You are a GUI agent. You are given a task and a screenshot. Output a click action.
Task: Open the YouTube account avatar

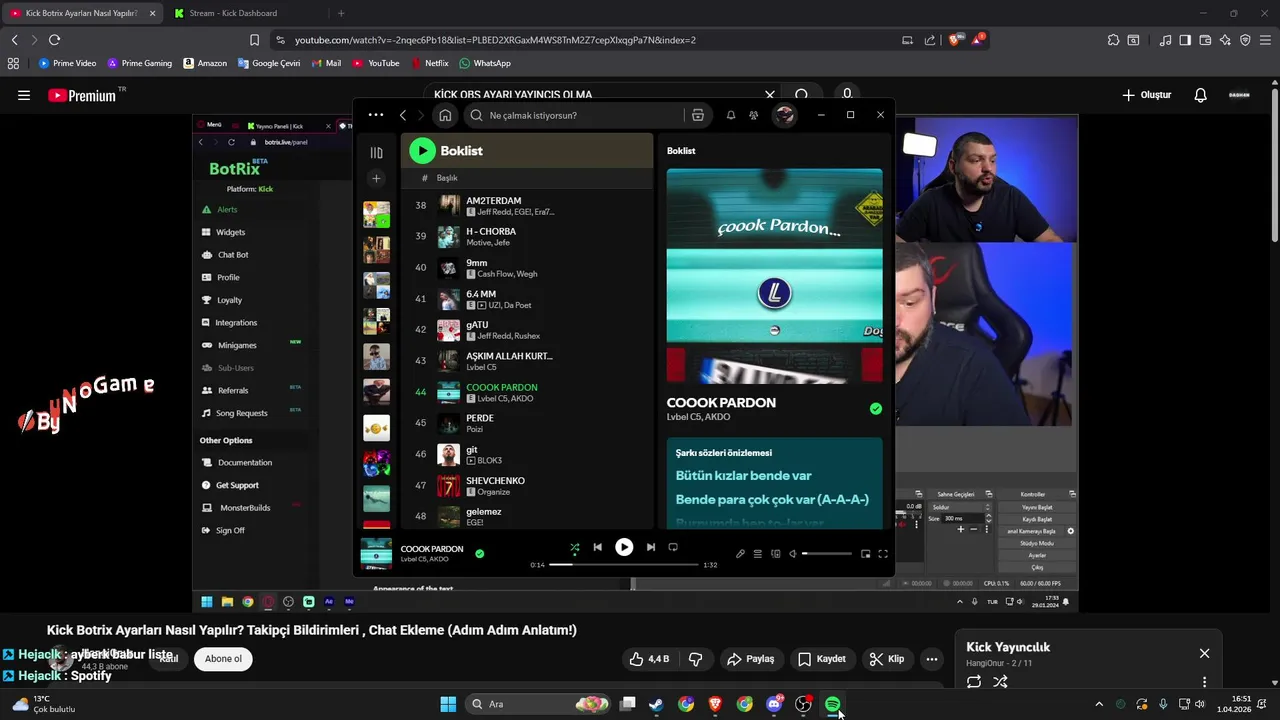[1239, 95]
